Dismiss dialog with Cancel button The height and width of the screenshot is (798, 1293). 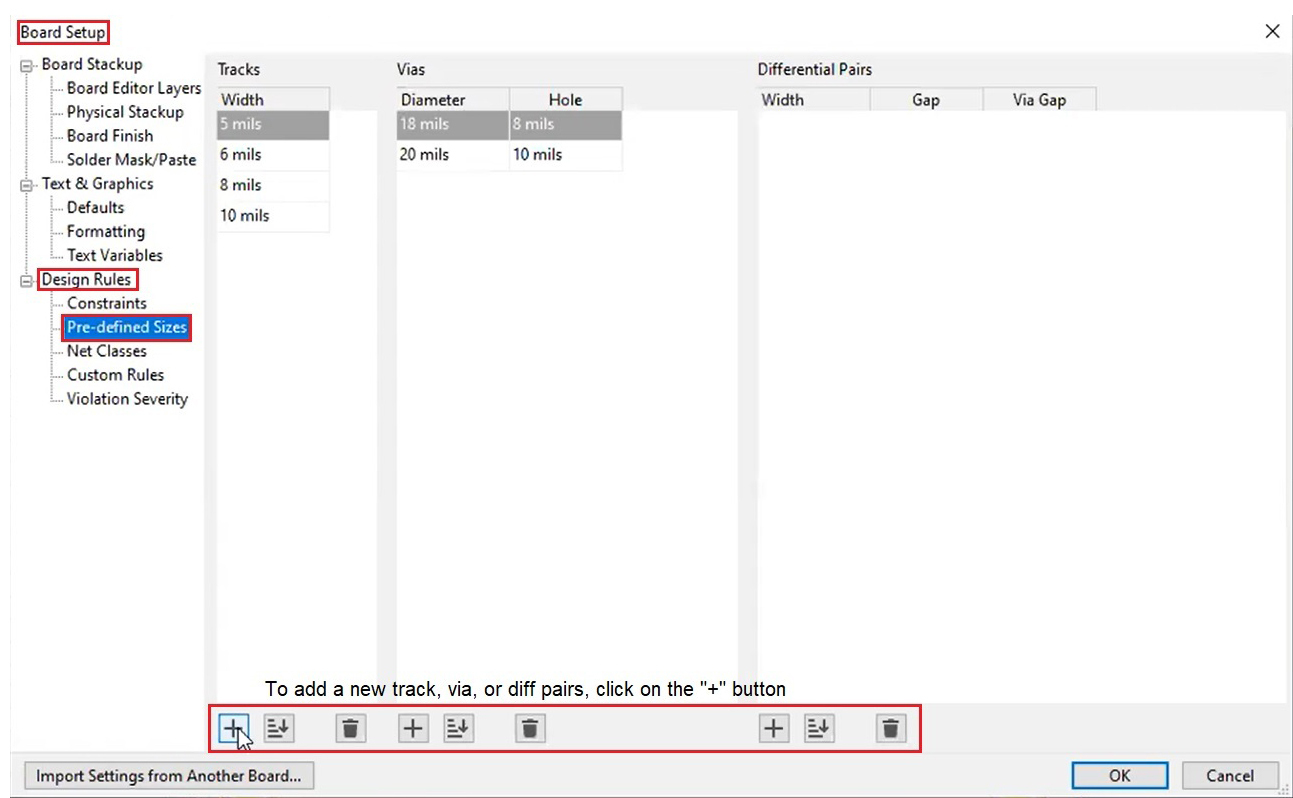(1230, 776)
